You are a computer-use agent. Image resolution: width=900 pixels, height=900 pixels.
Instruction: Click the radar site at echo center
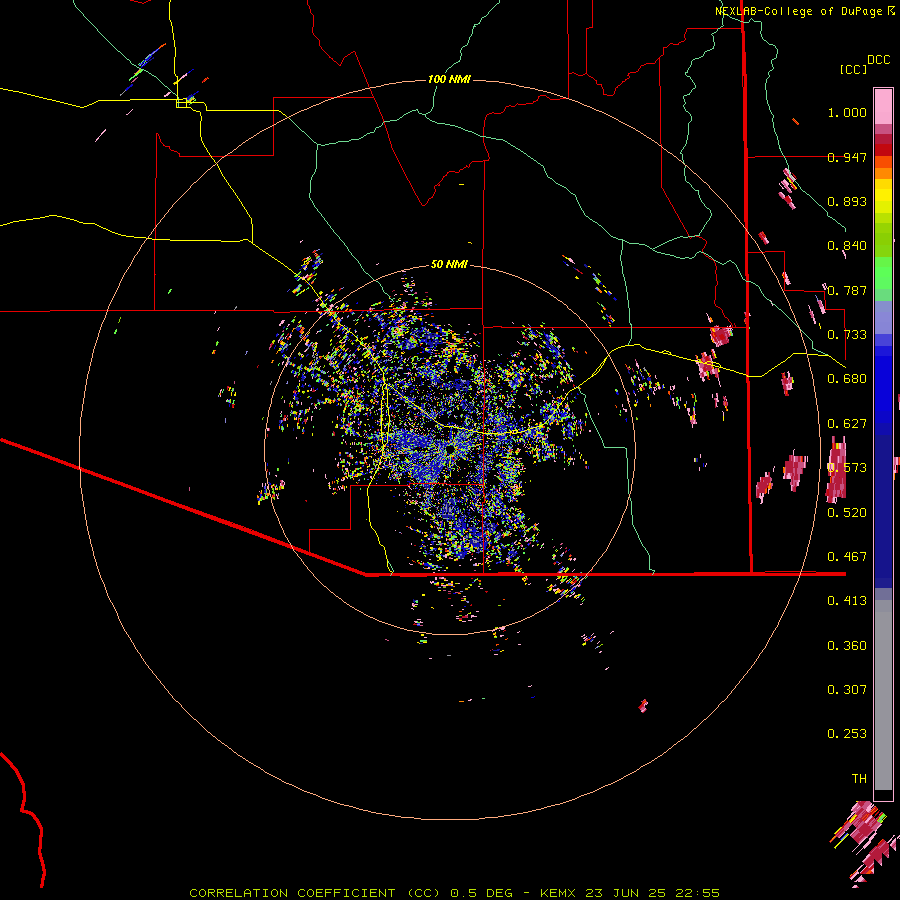click(450, 449)
